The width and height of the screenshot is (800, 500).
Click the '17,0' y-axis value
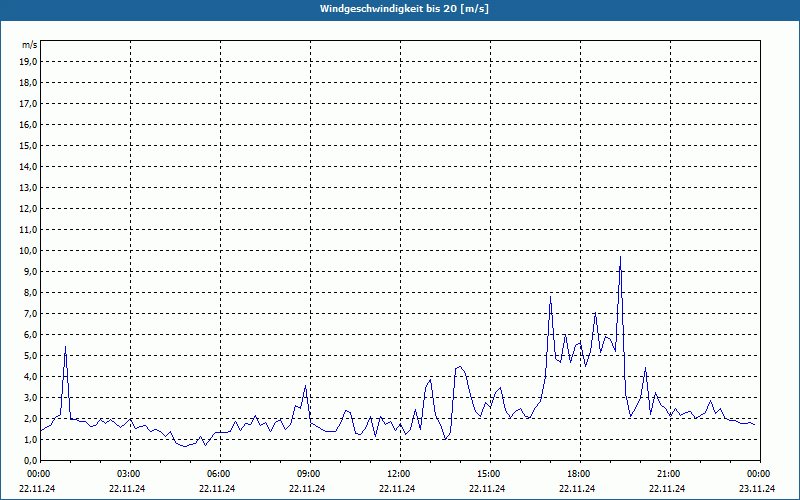point(28,104)
